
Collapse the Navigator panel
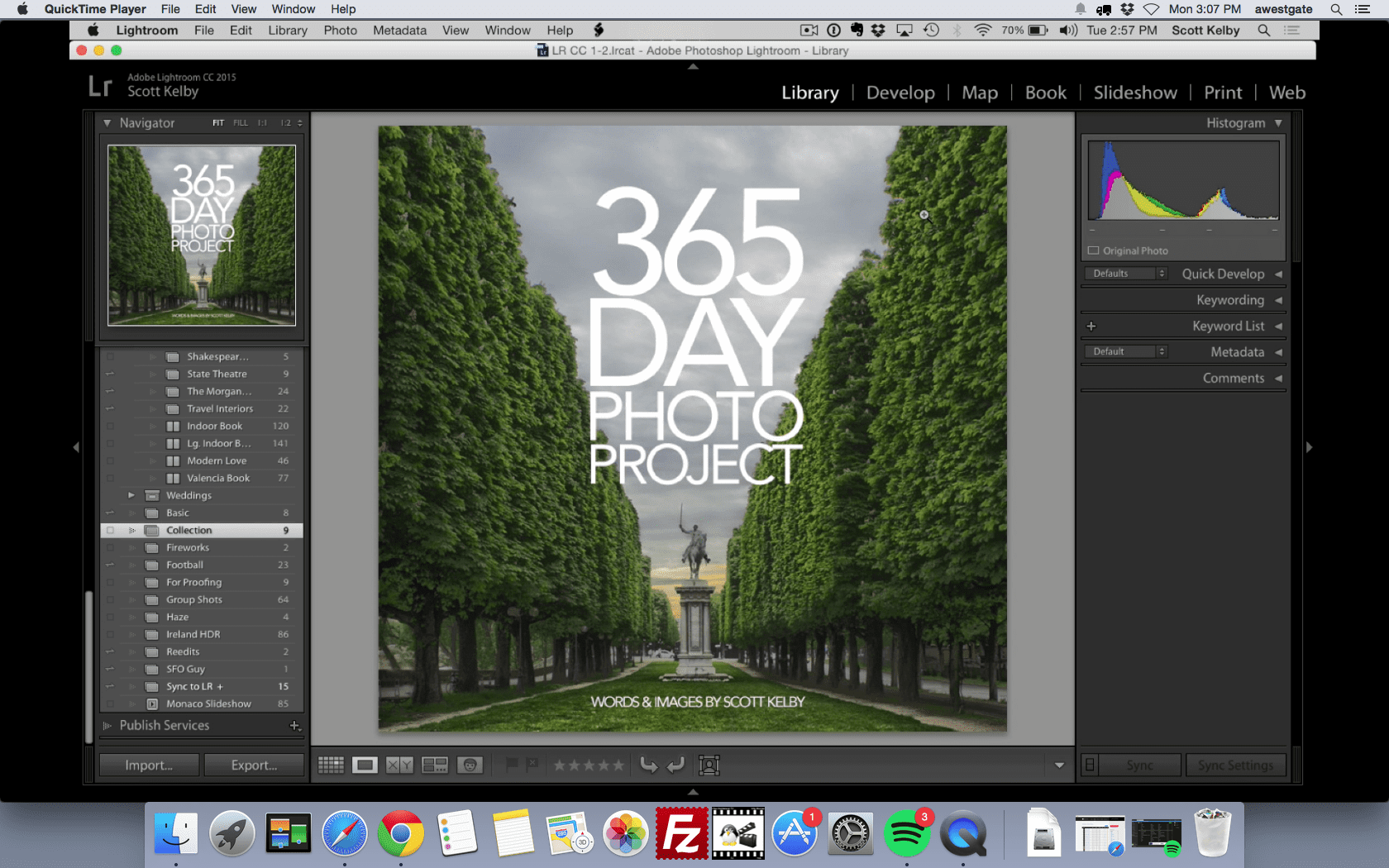(107, 122)
